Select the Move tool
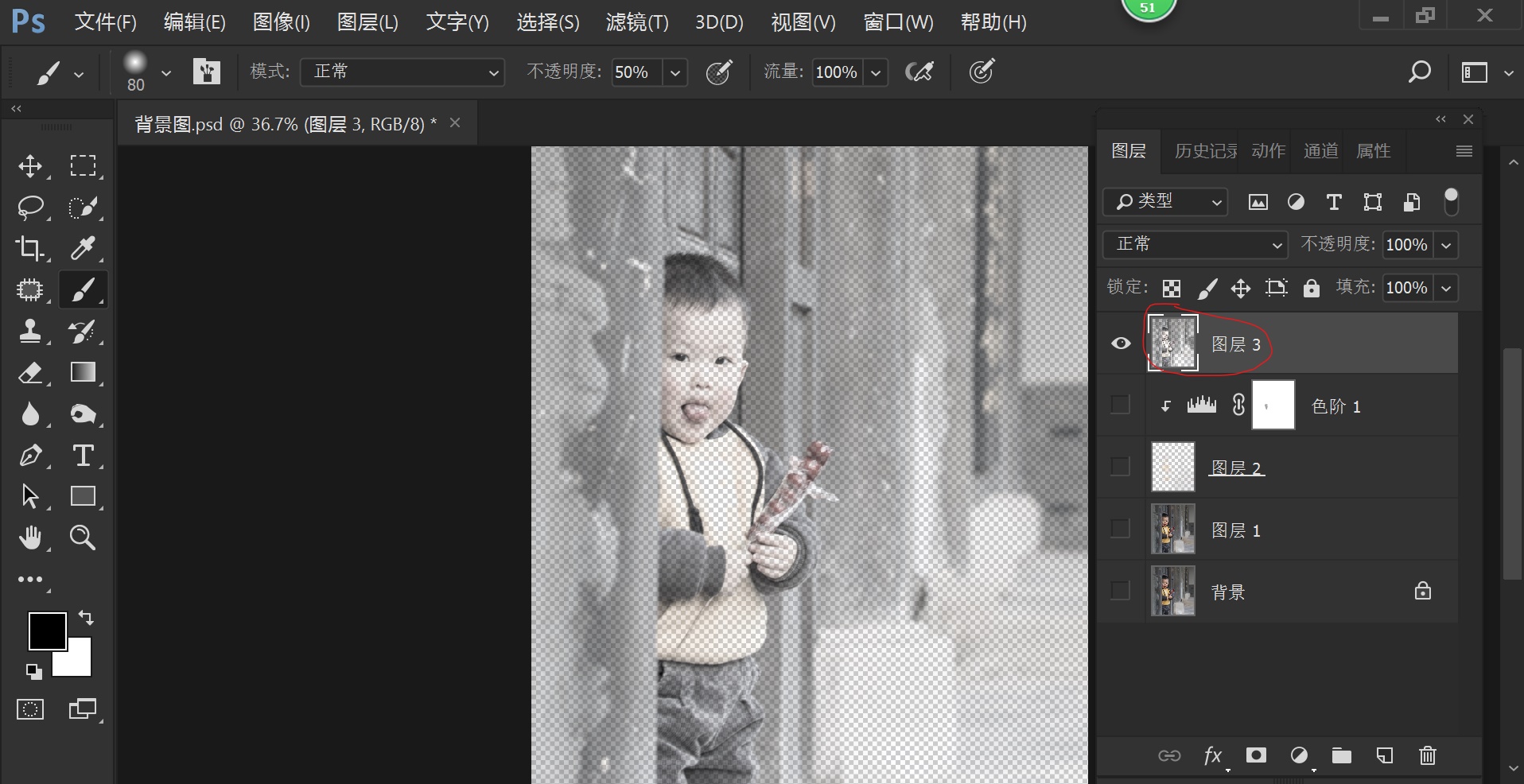 coord(30,166)
